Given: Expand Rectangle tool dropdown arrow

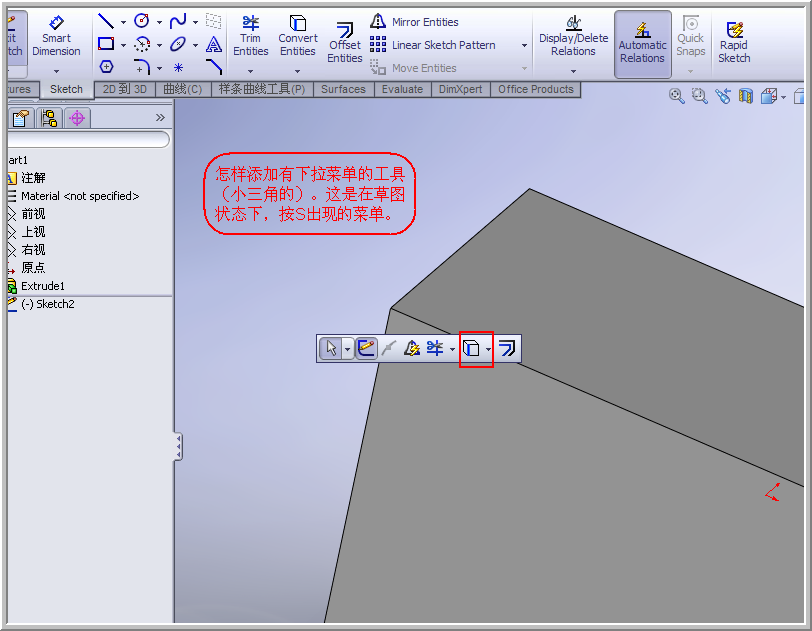Looking at the screenshot, I should click(123, 45).
